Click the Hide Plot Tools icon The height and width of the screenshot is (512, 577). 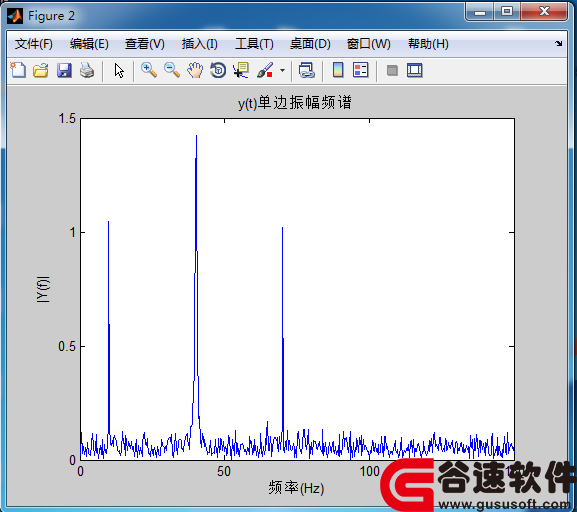(392, 70)
